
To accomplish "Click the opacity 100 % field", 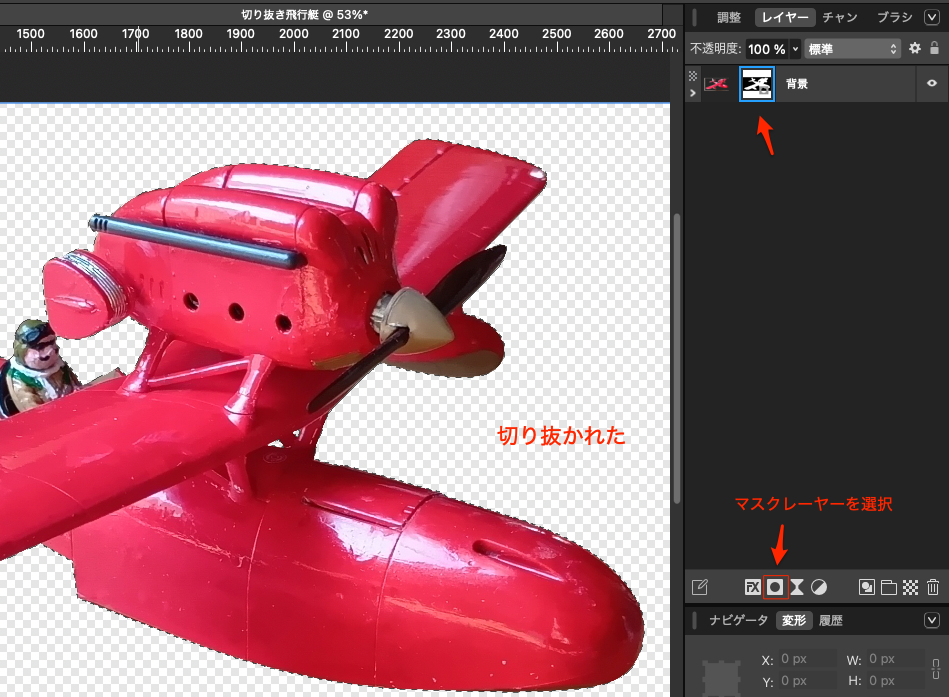I will tap(767, 49).
